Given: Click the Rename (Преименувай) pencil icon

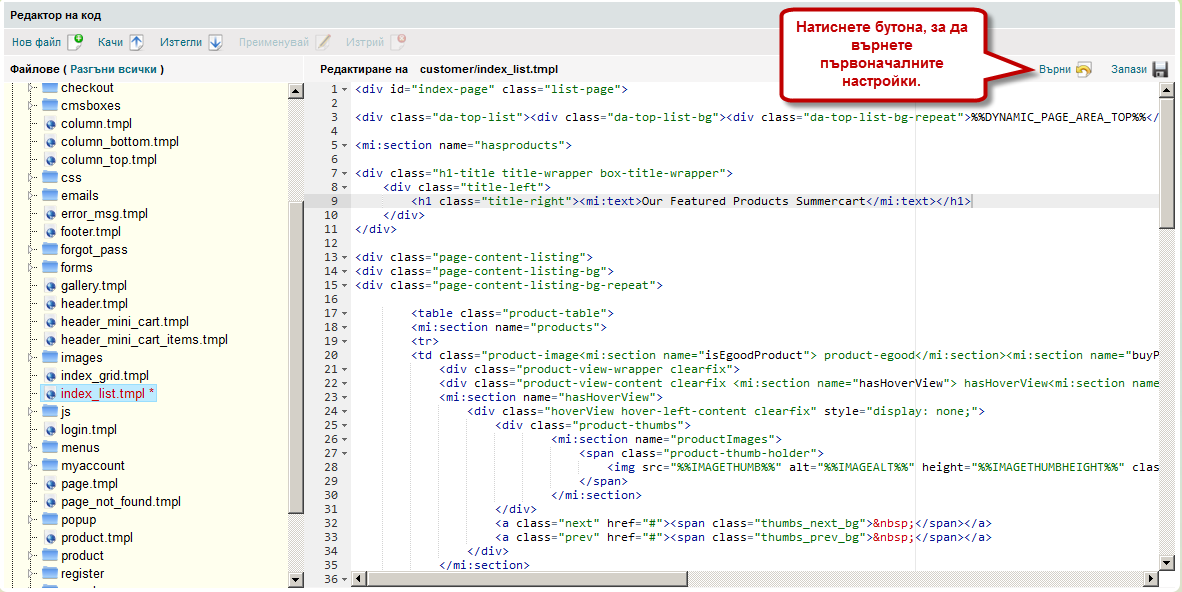Looking at the screenshot, I should coord(323,42).
